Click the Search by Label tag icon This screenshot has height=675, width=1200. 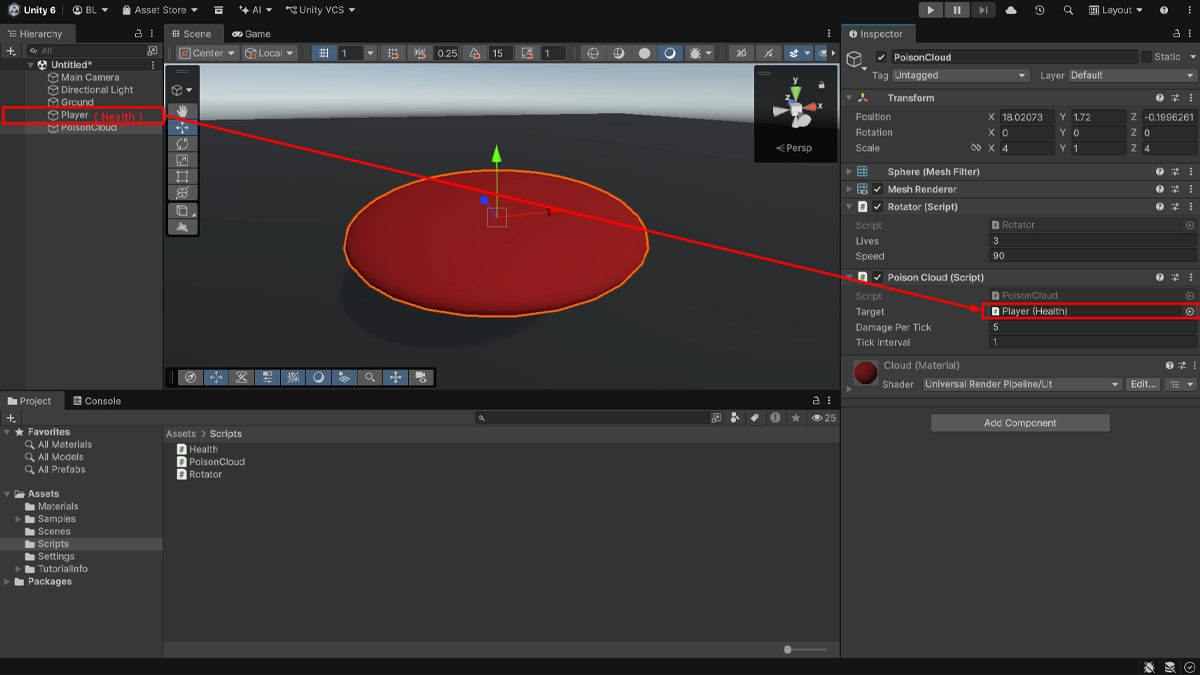[x=755, y=418]
